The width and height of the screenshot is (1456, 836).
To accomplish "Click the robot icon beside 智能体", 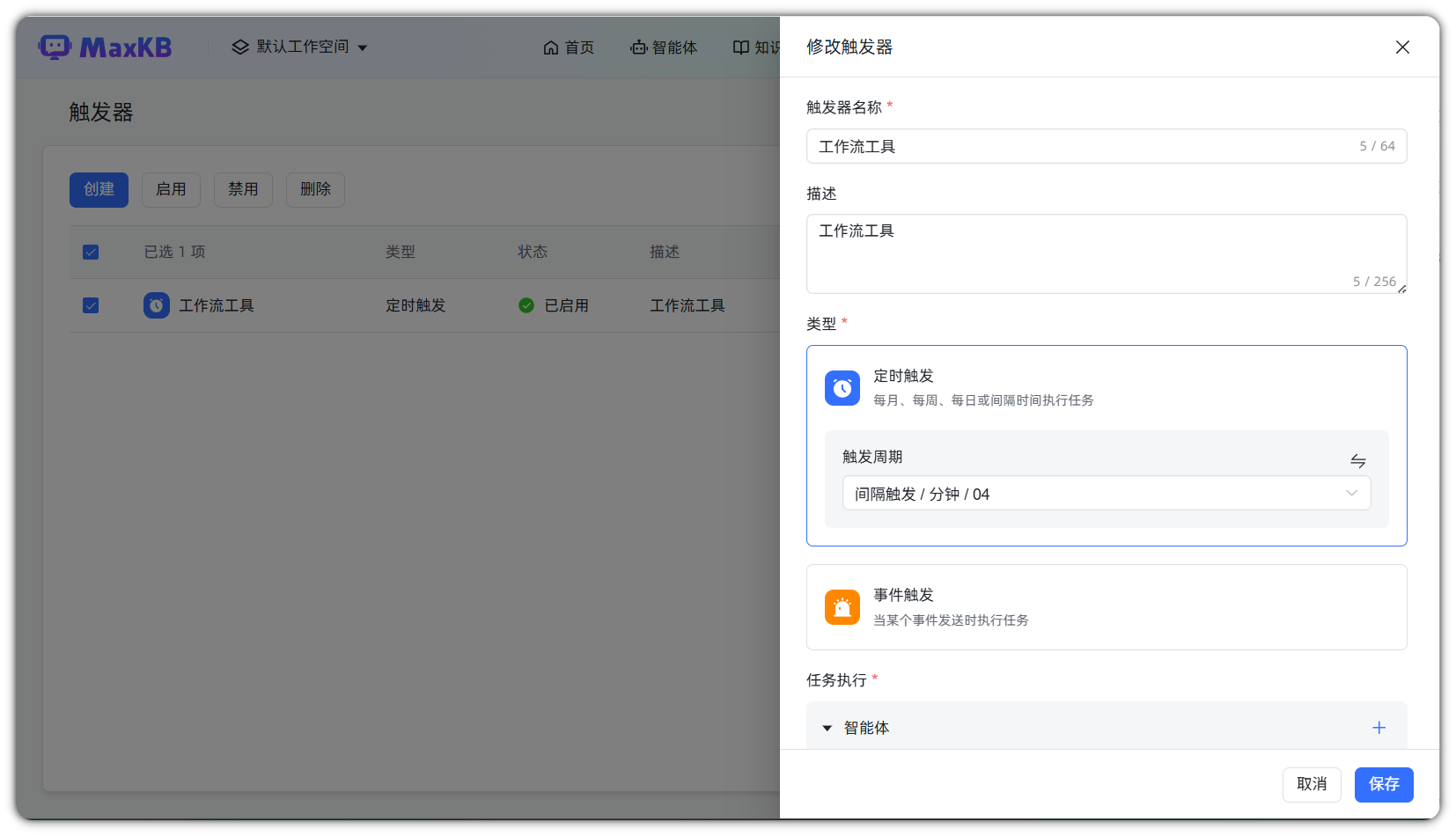I will coord(638,48).
